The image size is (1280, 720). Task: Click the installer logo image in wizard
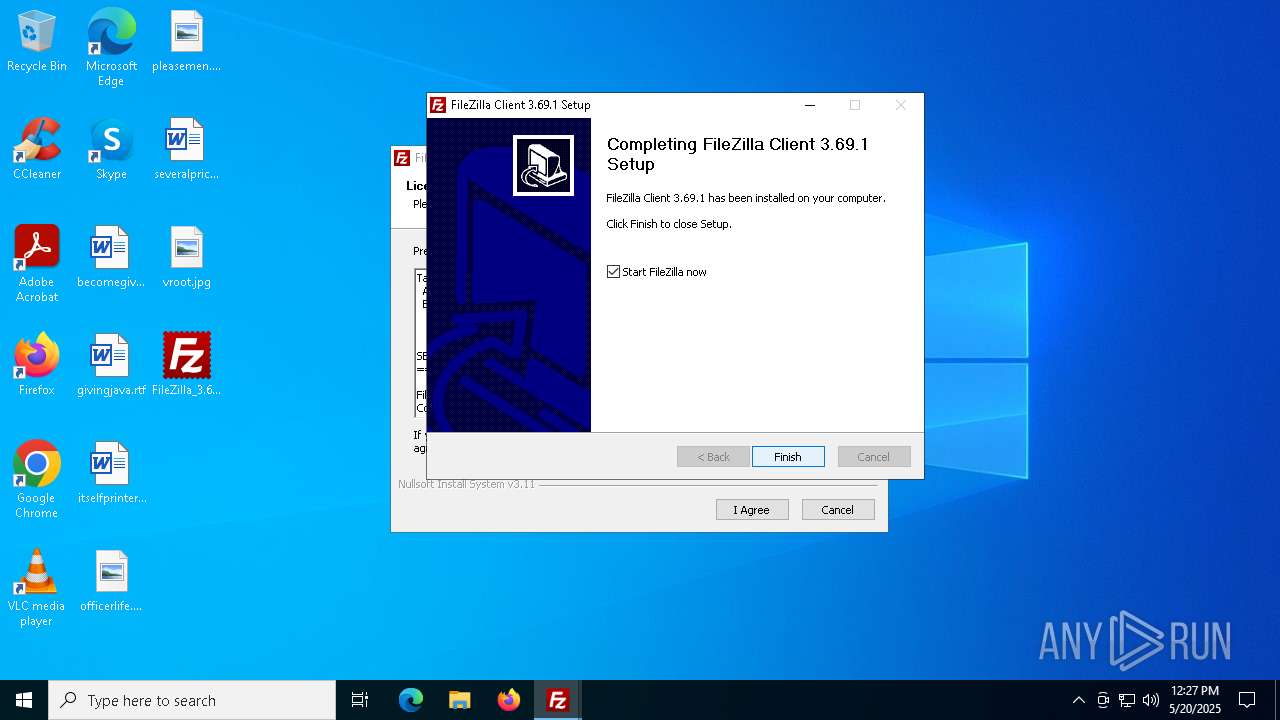(x=543, y=165)
